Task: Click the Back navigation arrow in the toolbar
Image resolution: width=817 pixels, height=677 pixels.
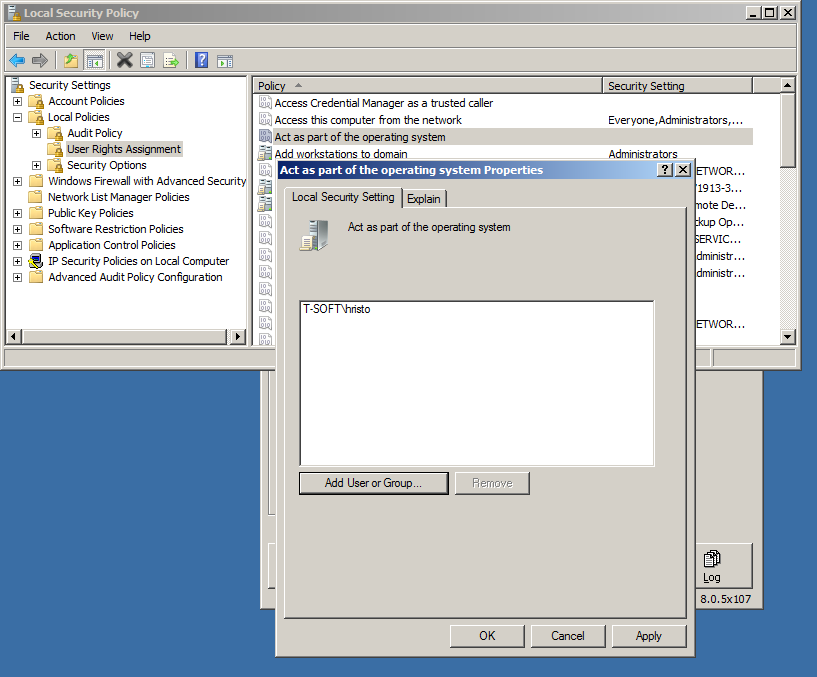Action: 16,60
